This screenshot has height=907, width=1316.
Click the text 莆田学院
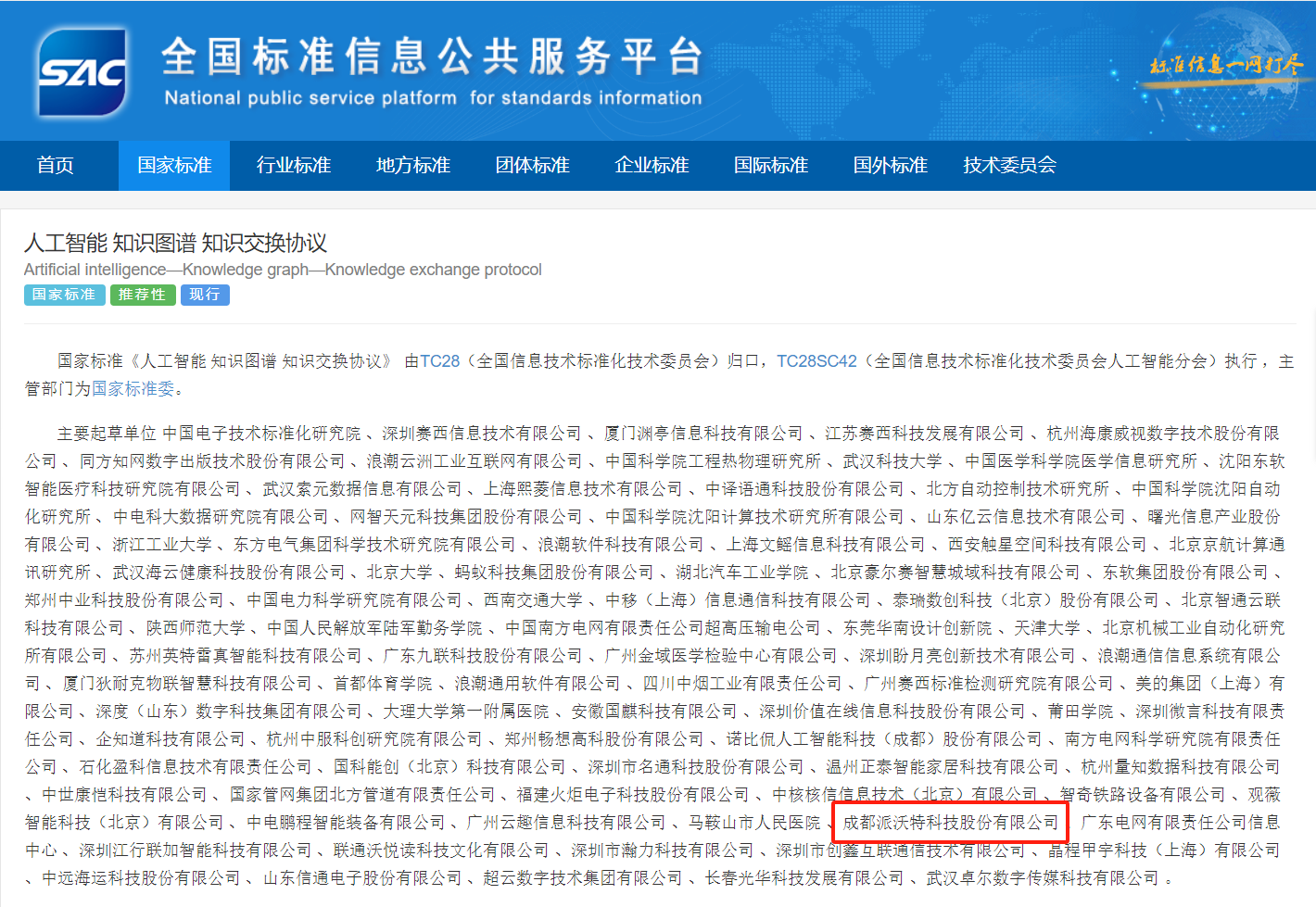(x=1081, y=712)
